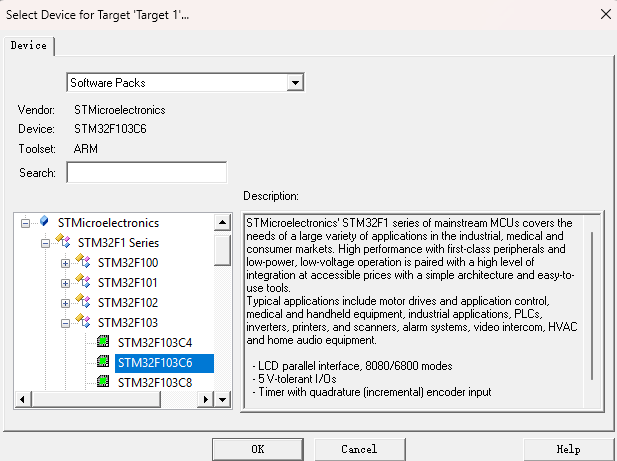Select the STMicroelectronics tree label
Screen dimensions: 617x461
pyautogui.click(x=108, y=223)
